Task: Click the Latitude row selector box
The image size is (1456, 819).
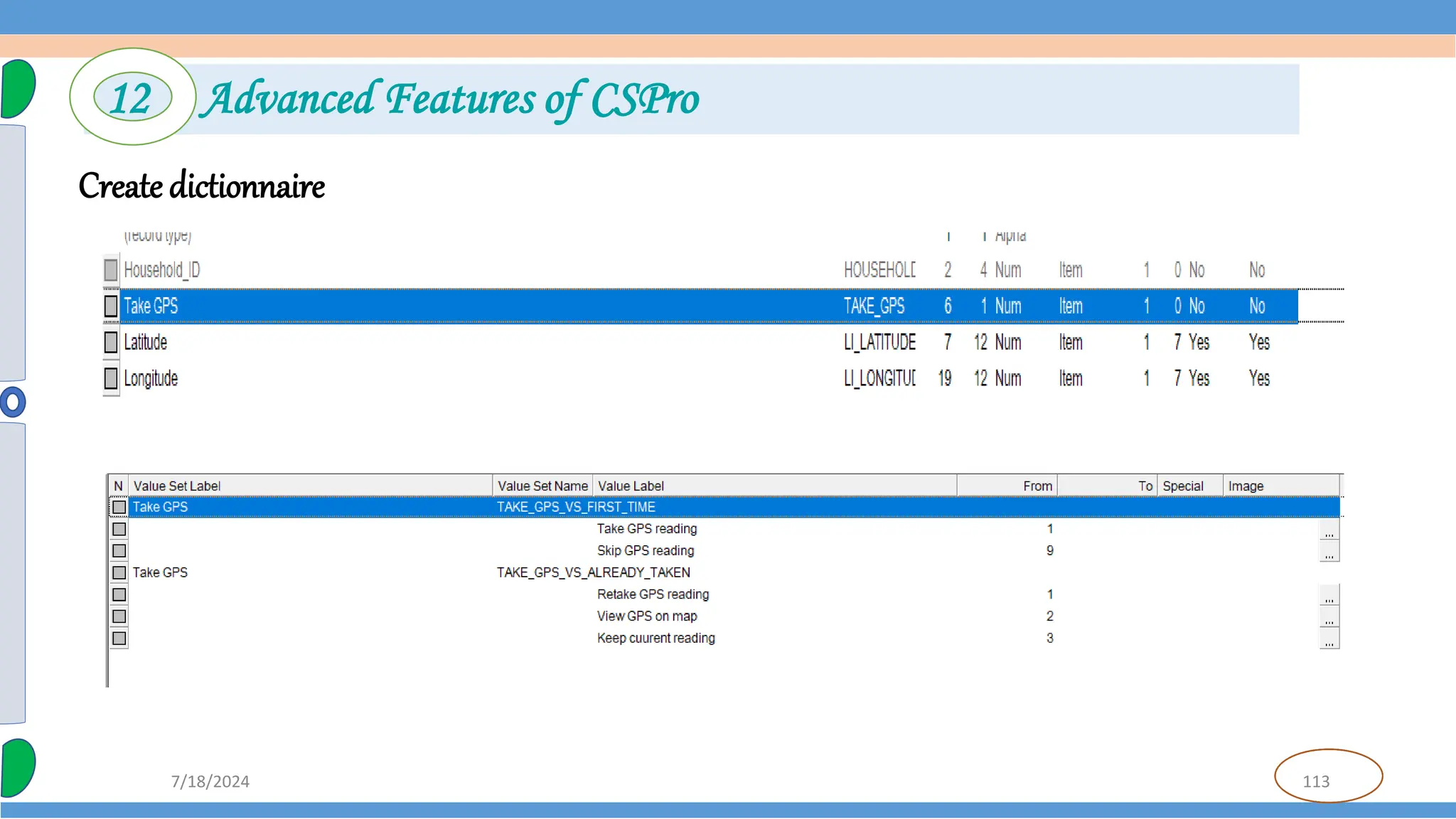Action: (x=111, y=343)
